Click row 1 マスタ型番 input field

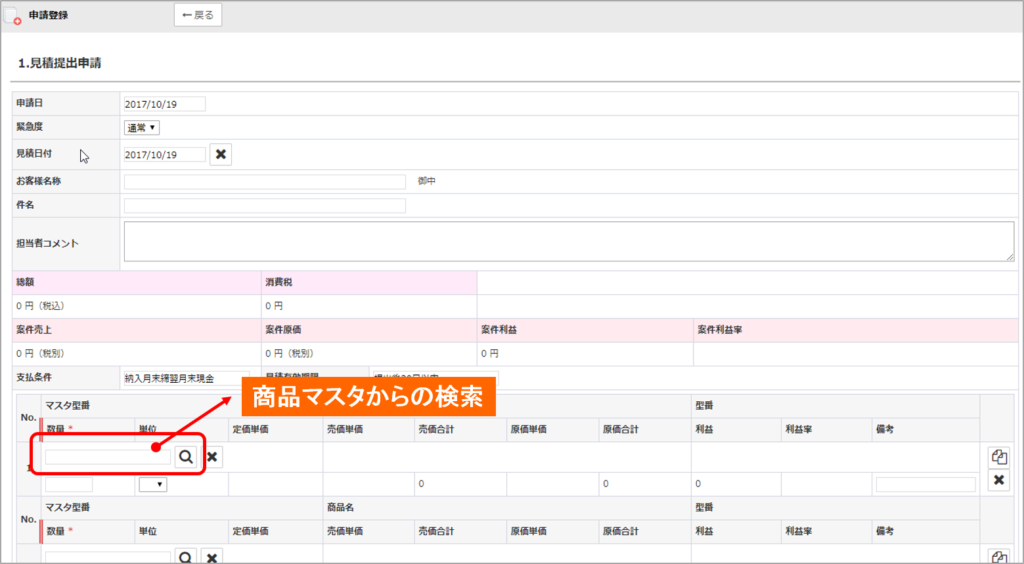[108, 457]
